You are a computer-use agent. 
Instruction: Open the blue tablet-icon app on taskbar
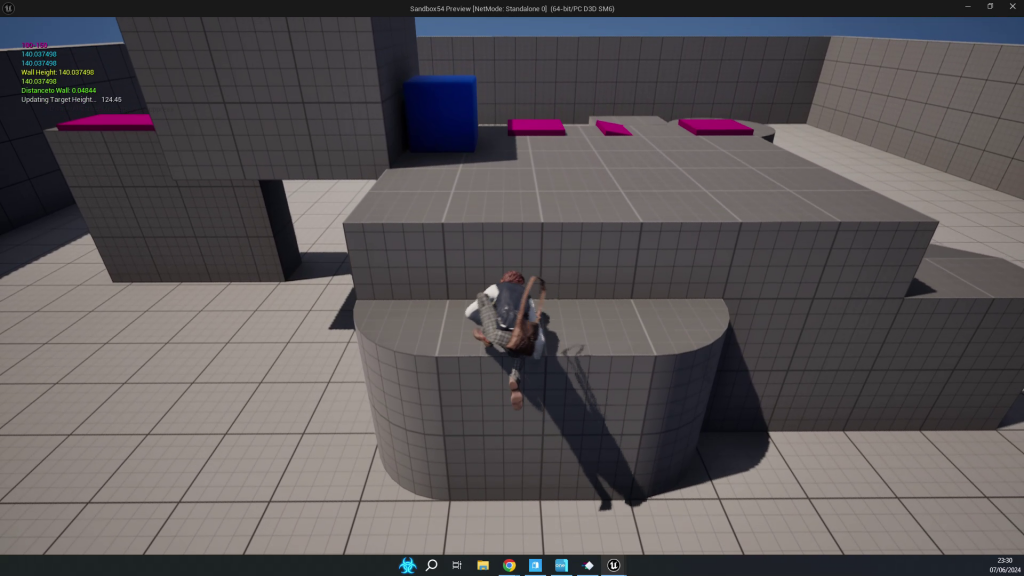pos(535,565)
